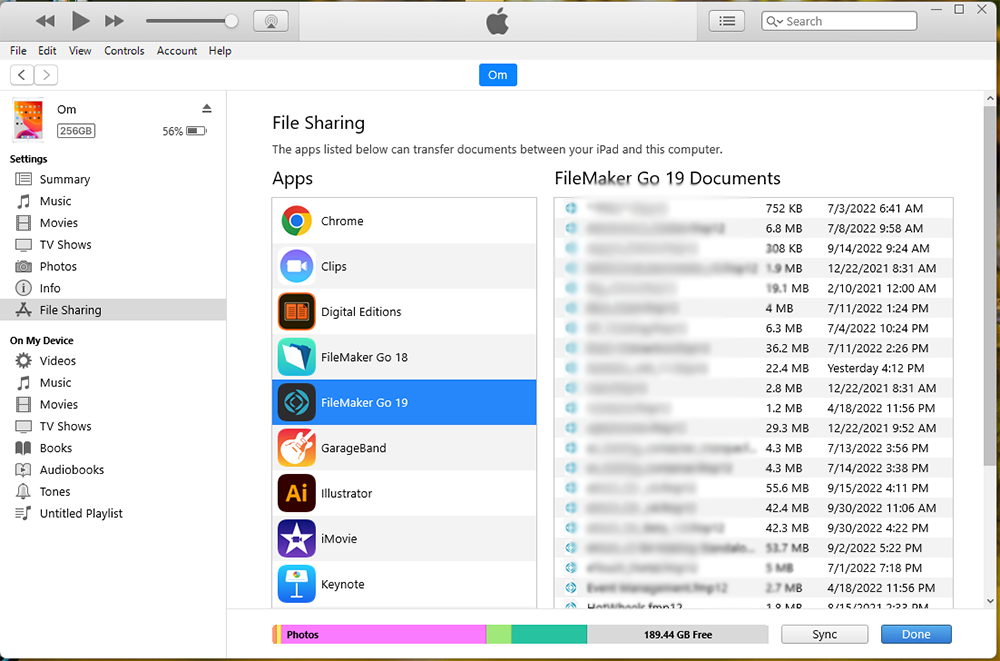Click the Done button

(916, 634)
